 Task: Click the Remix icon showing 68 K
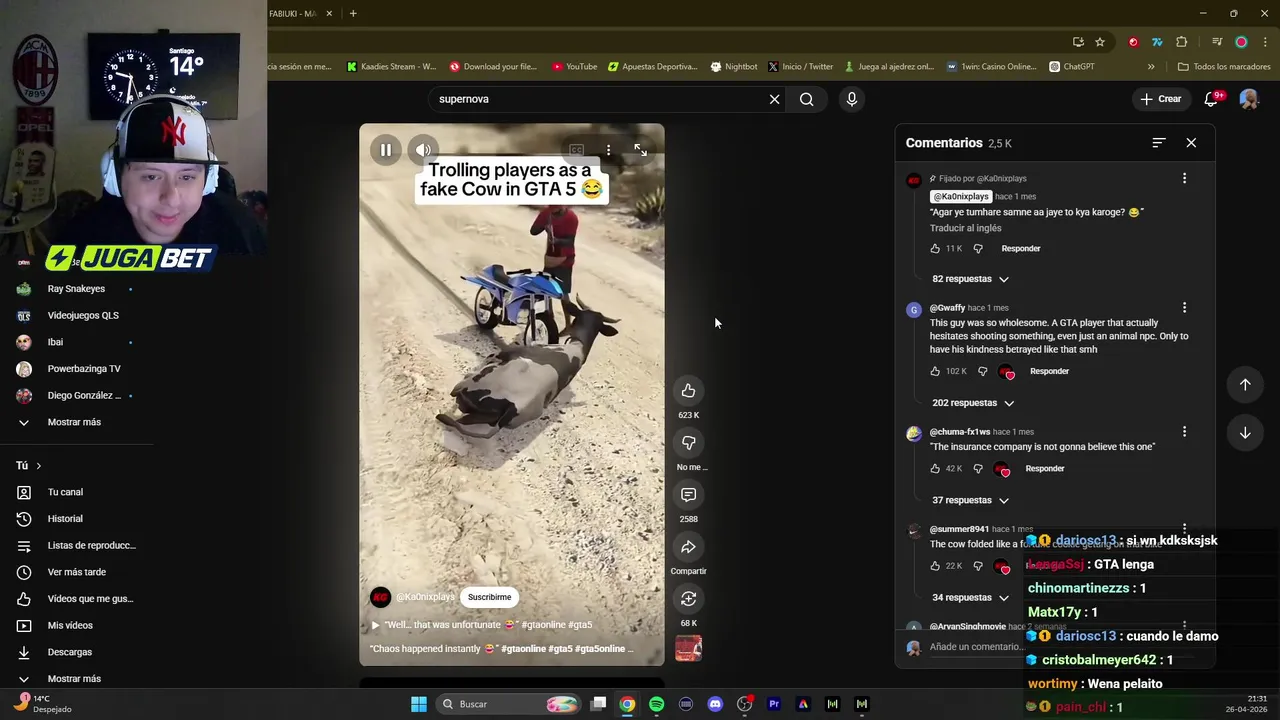[688, 598]
